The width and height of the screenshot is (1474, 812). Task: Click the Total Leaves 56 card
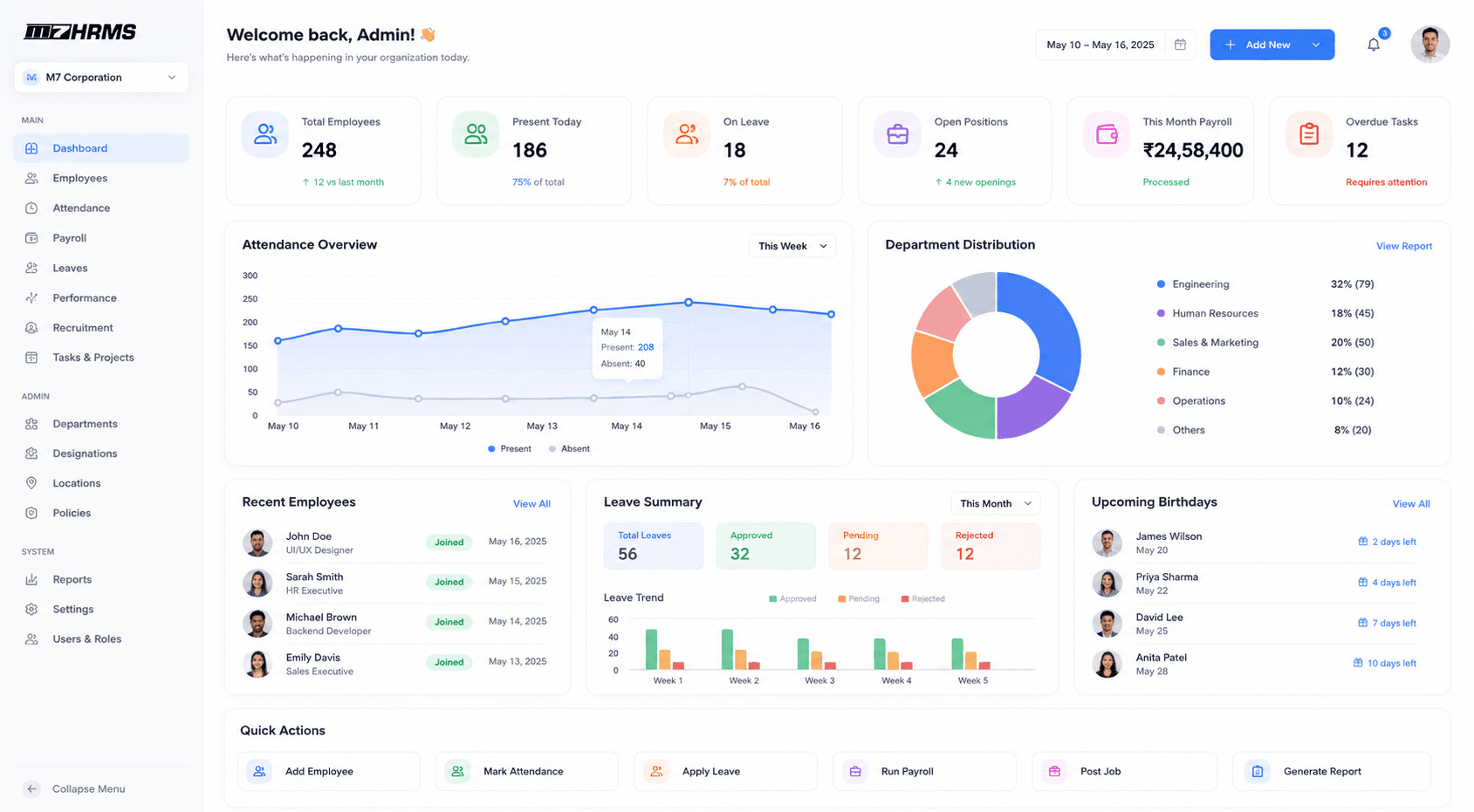(x=653, y=546)
